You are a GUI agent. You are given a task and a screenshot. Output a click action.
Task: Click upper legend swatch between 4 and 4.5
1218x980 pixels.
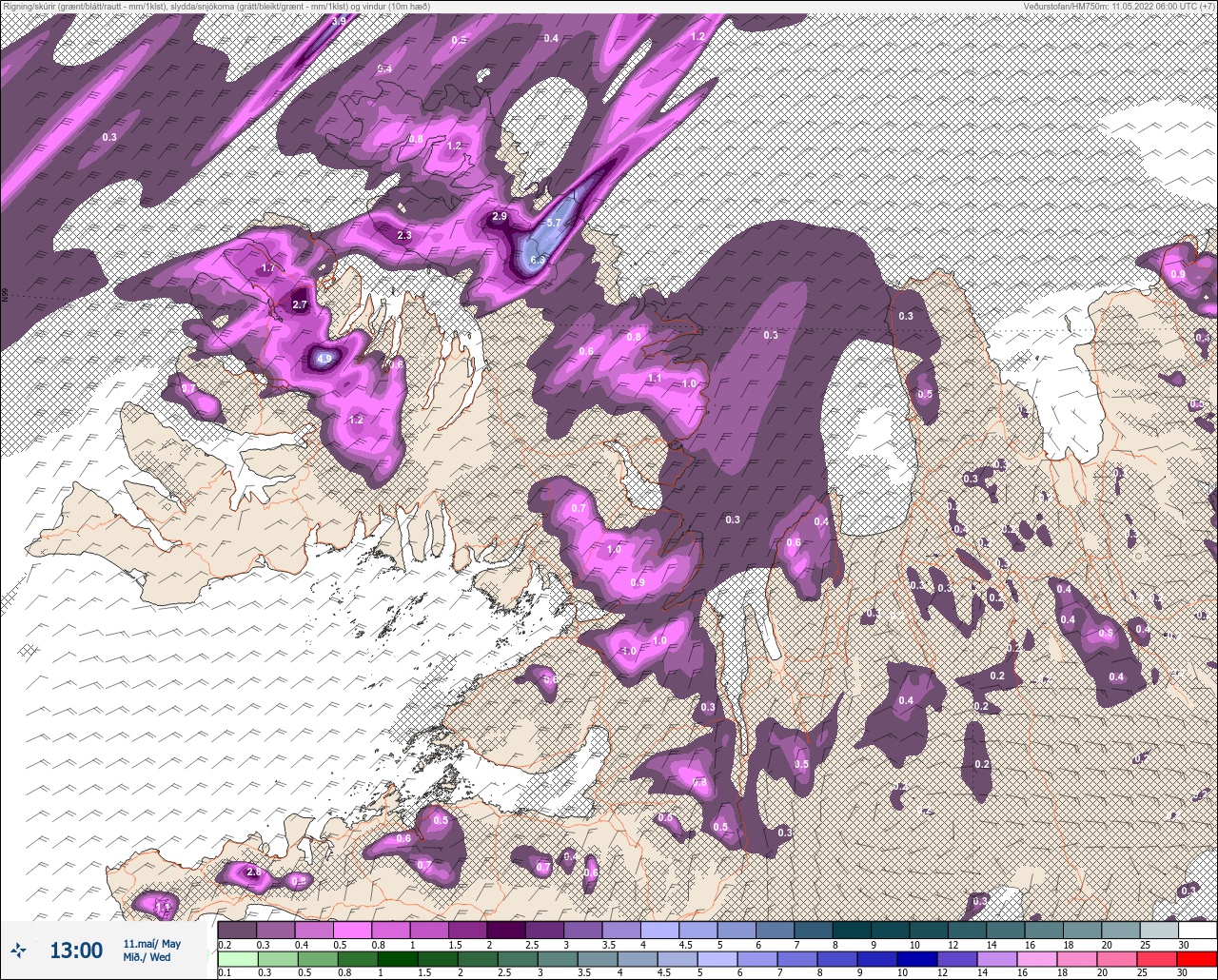click(x=659, y=930)
